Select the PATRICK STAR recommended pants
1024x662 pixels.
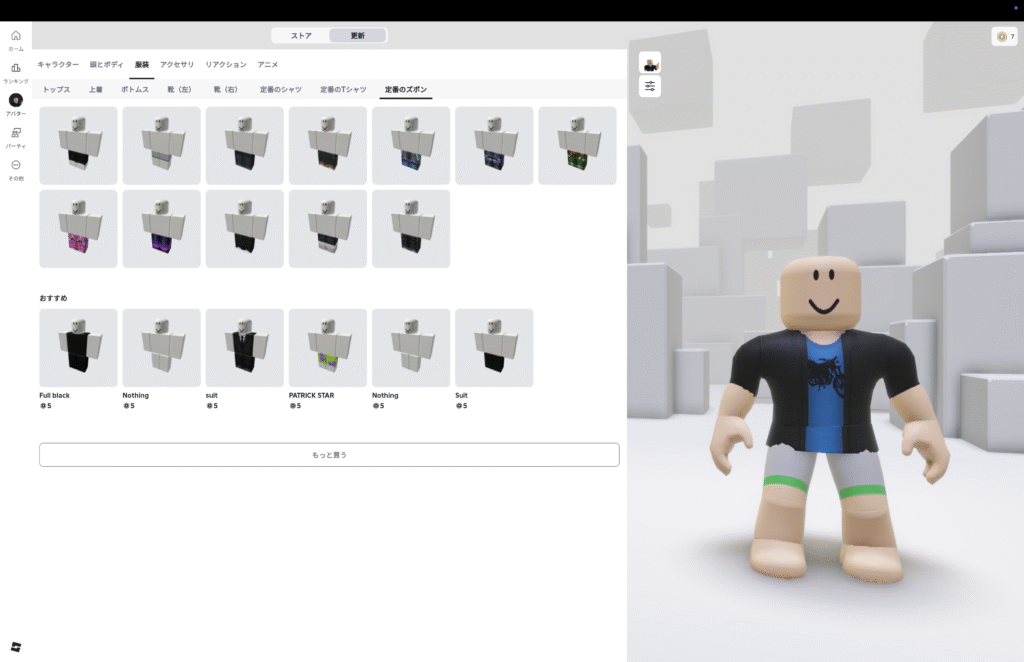coord(327,347)
